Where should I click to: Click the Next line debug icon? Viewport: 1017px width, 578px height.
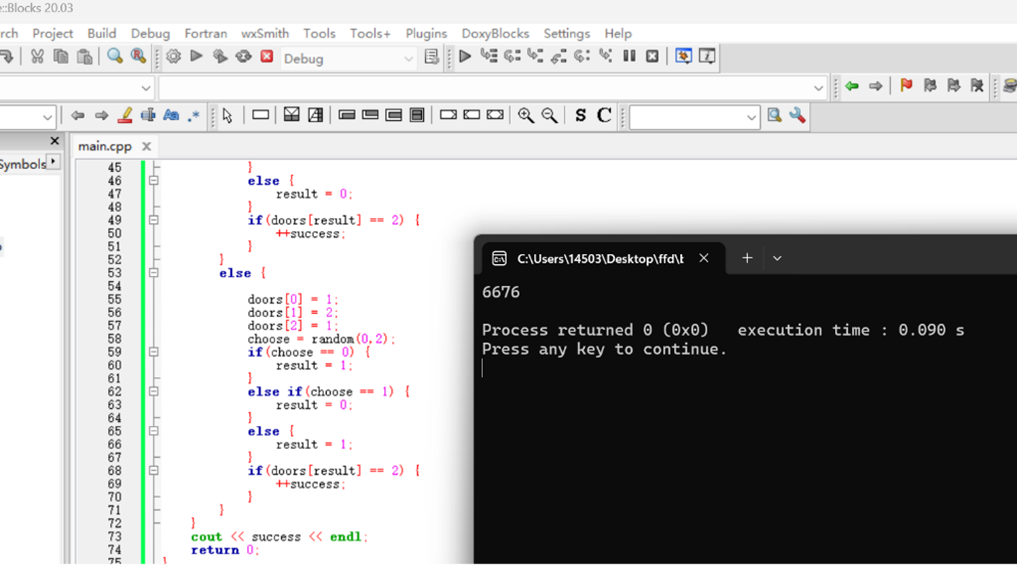[512, 56]
